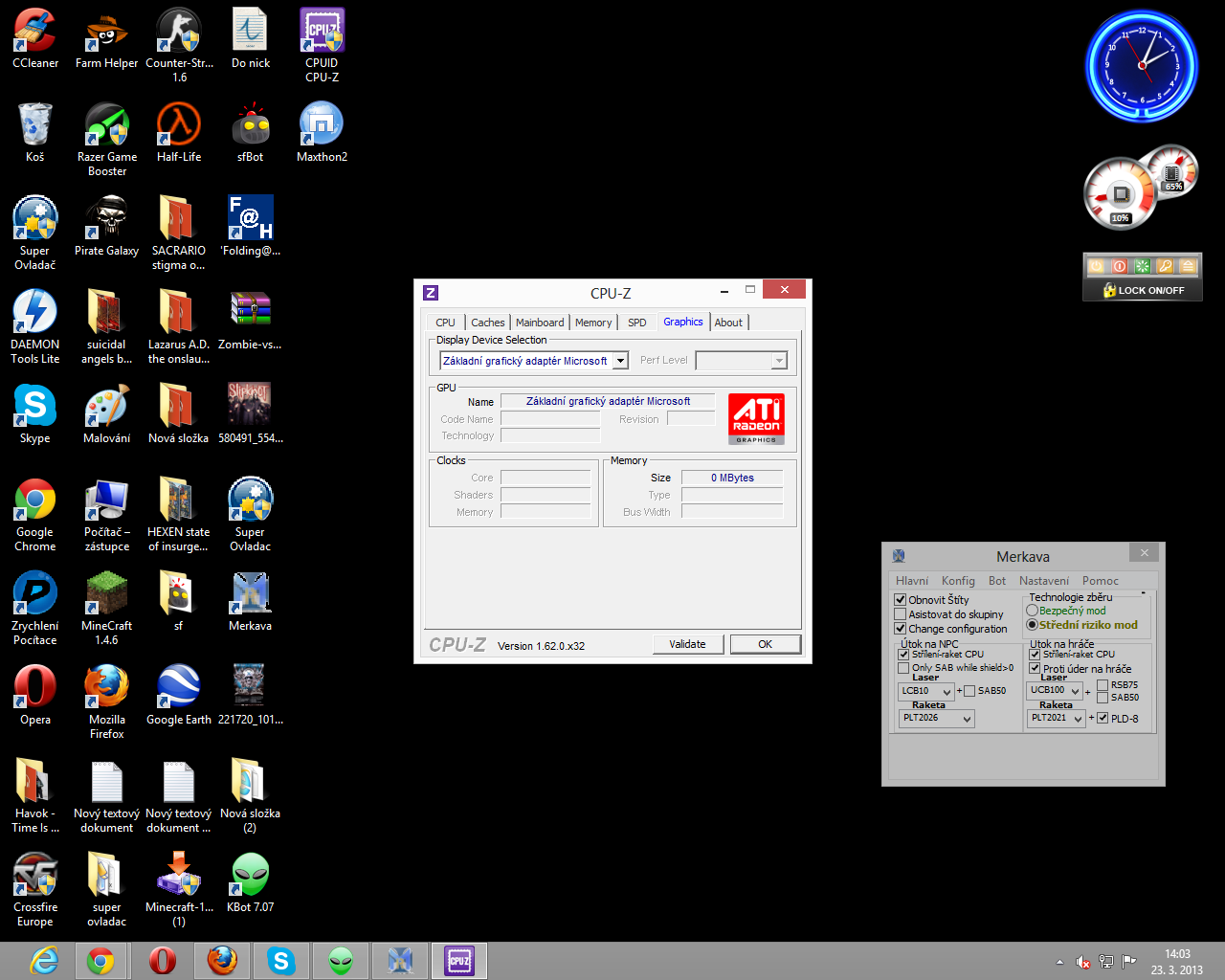Image resolution: width=1225 pixels, height=980 pixels.
Task: Click the Mozilla Firefox taskbar icon
Action: (x=222, y=960)
